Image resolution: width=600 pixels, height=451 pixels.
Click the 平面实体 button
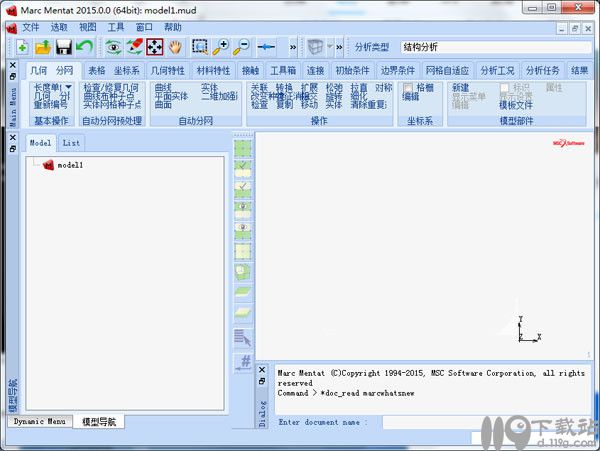[x=171, y=96]
